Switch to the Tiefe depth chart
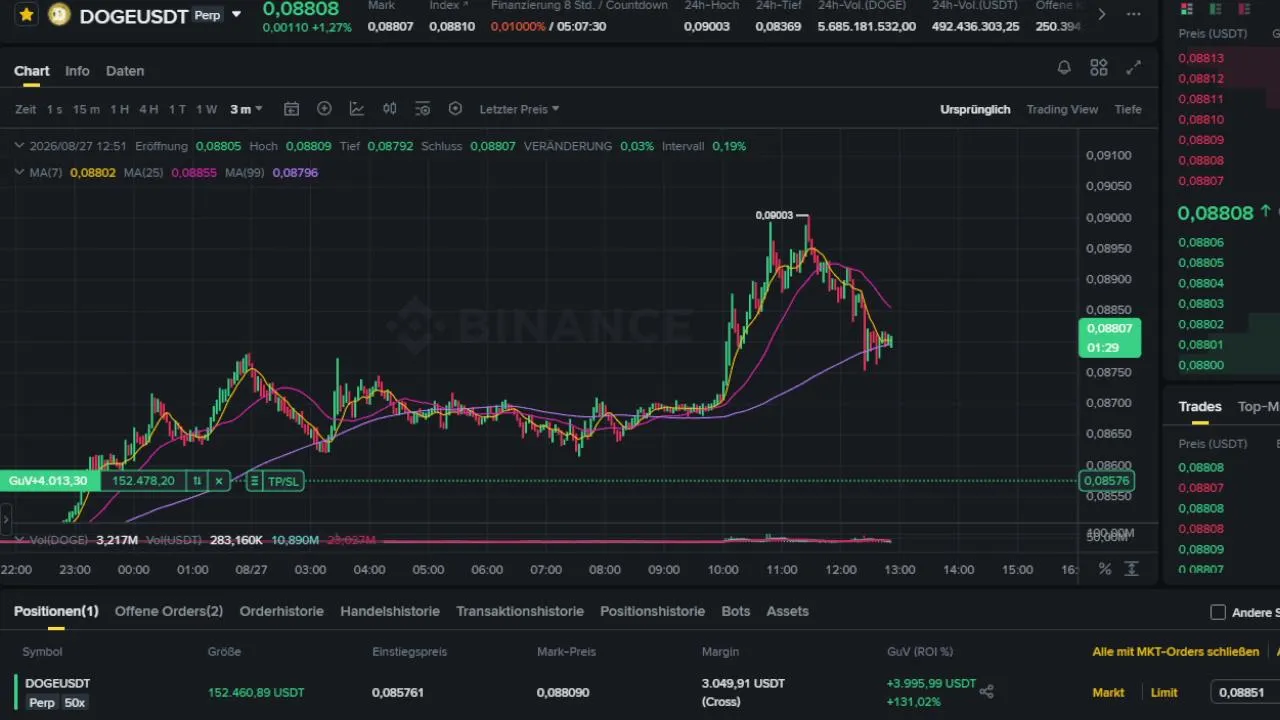Viewport: 1280px width, 720px height. point(1128,109)
